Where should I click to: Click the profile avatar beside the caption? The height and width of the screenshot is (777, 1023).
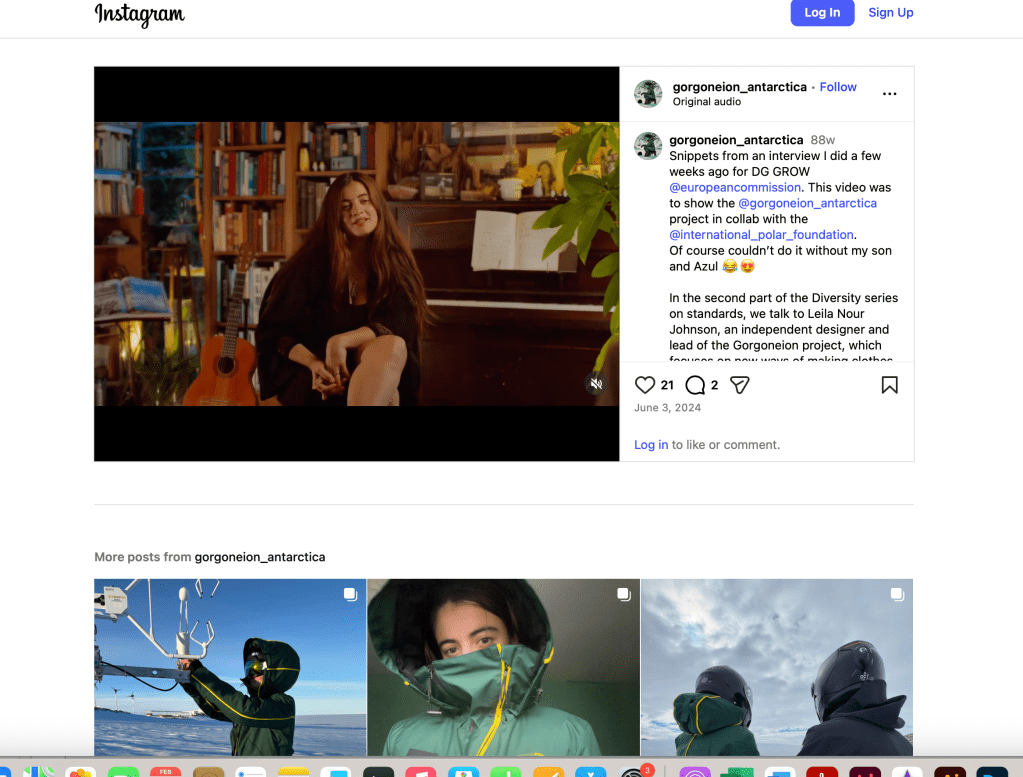(x=648, y=146)
